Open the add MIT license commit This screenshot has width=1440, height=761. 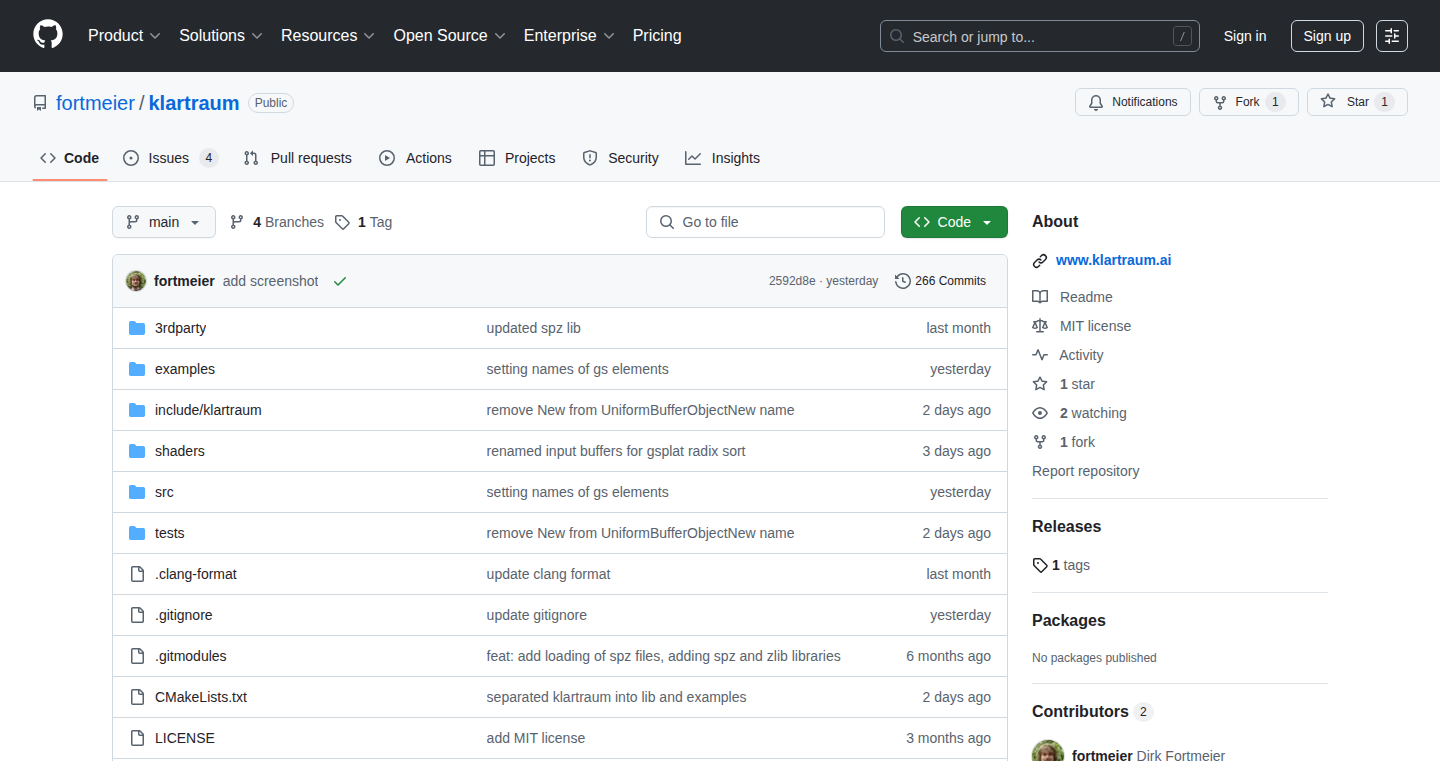tap(536, 738)
